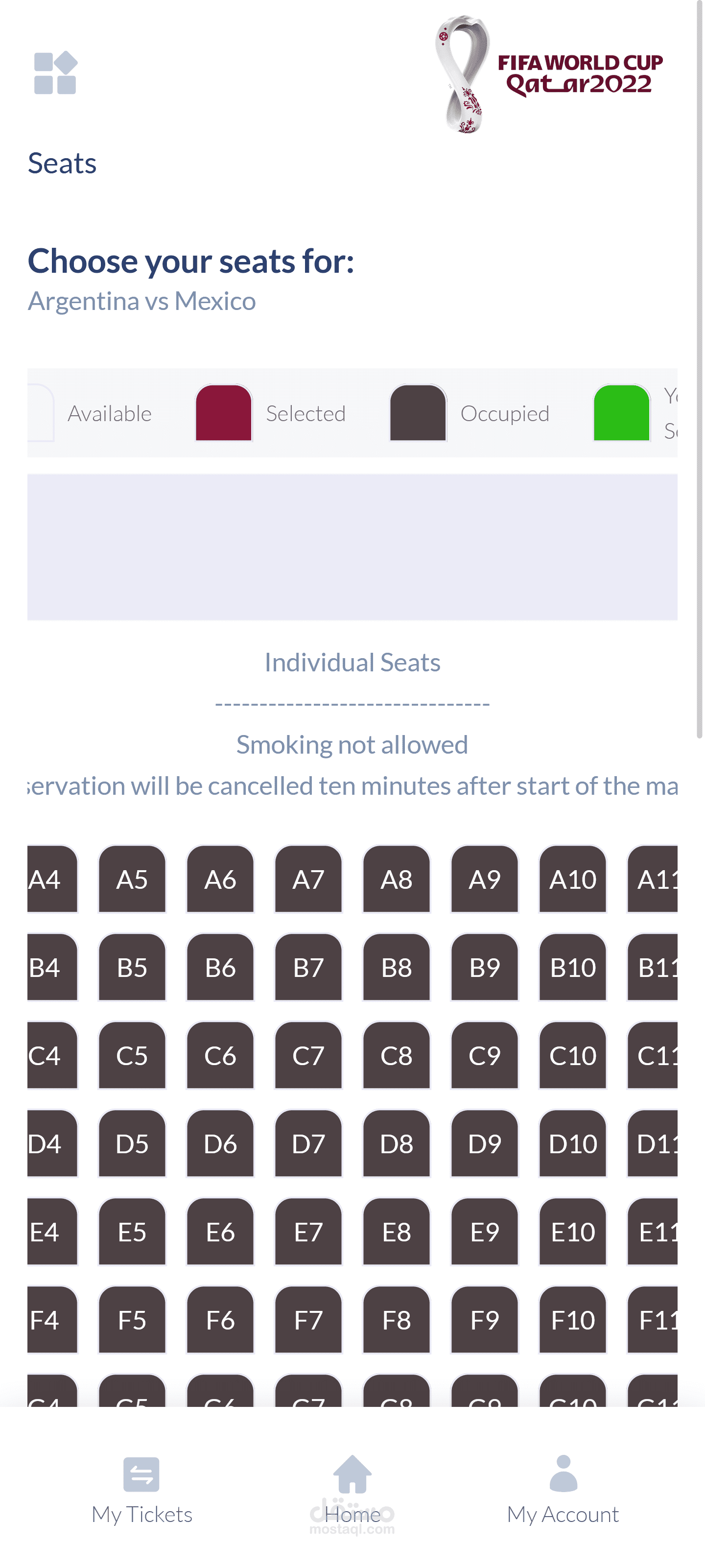Select seat B8
The image size is (705, 1568).
pos(397,967)
